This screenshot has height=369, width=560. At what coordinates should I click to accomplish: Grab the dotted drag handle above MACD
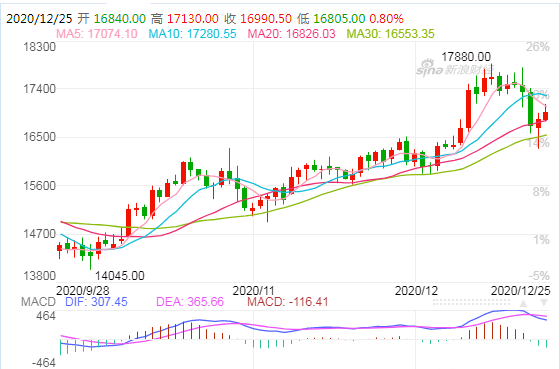pos(471,303)
